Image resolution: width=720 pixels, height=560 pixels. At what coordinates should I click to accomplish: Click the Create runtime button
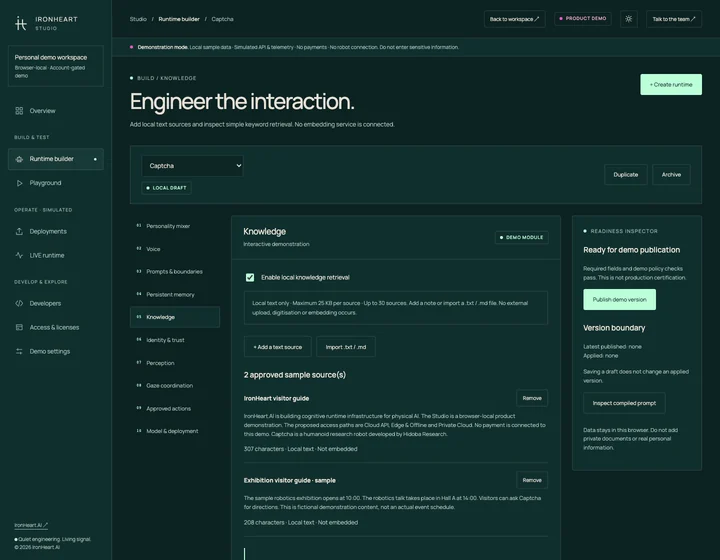[x=671, y=84]
